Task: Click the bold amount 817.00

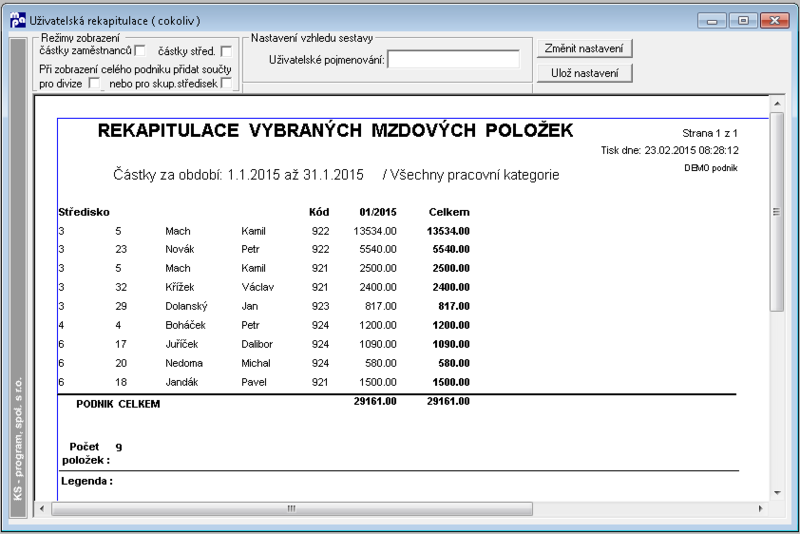Action: pos(454,307)
